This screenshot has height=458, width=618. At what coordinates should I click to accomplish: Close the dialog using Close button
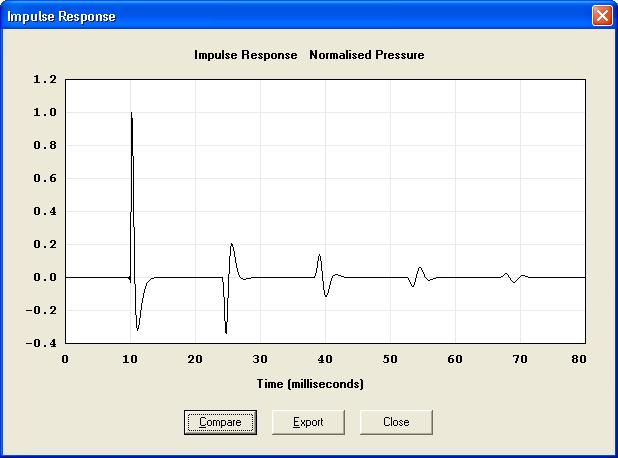396,422
